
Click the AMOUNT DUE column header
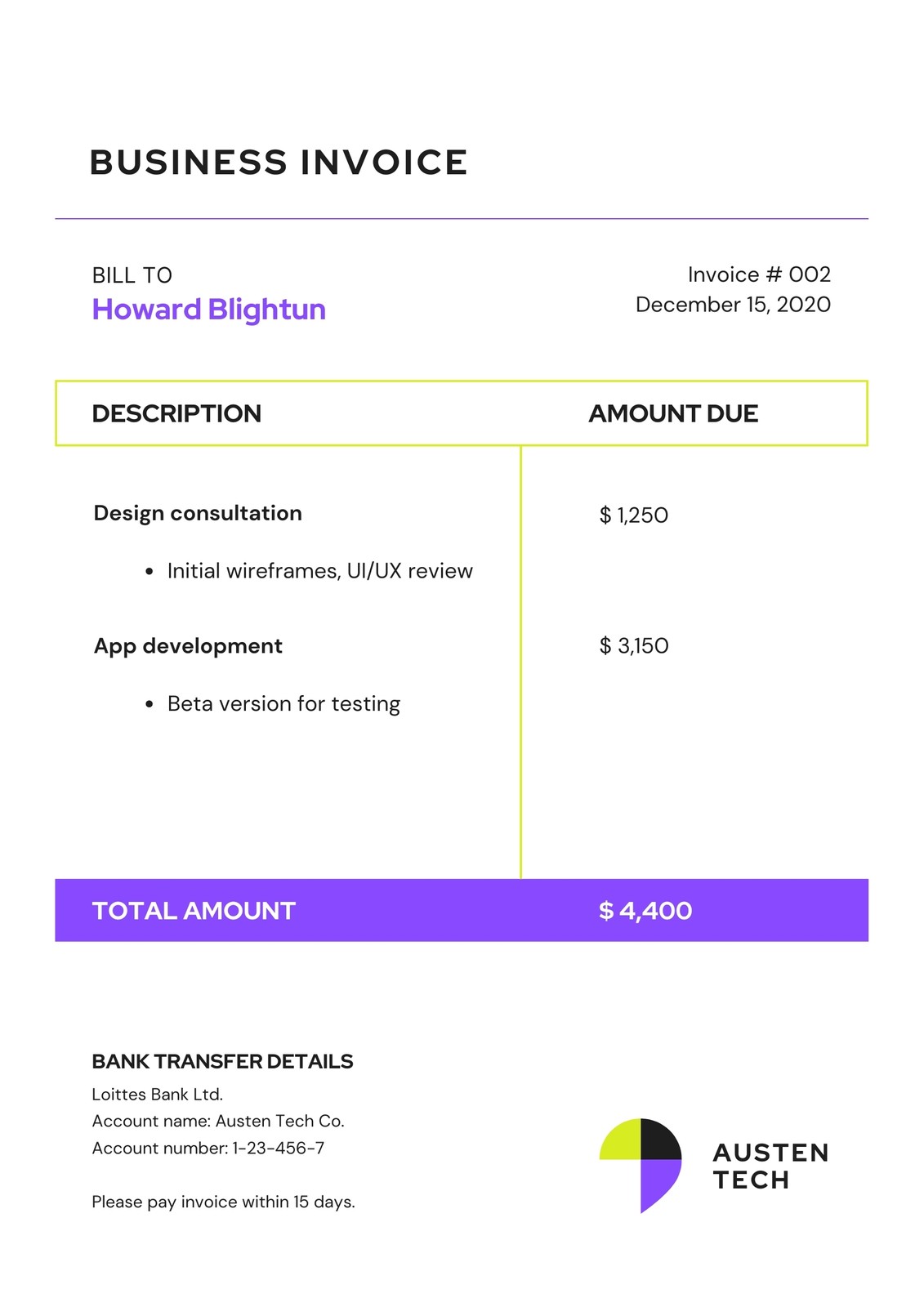[673, 413]
